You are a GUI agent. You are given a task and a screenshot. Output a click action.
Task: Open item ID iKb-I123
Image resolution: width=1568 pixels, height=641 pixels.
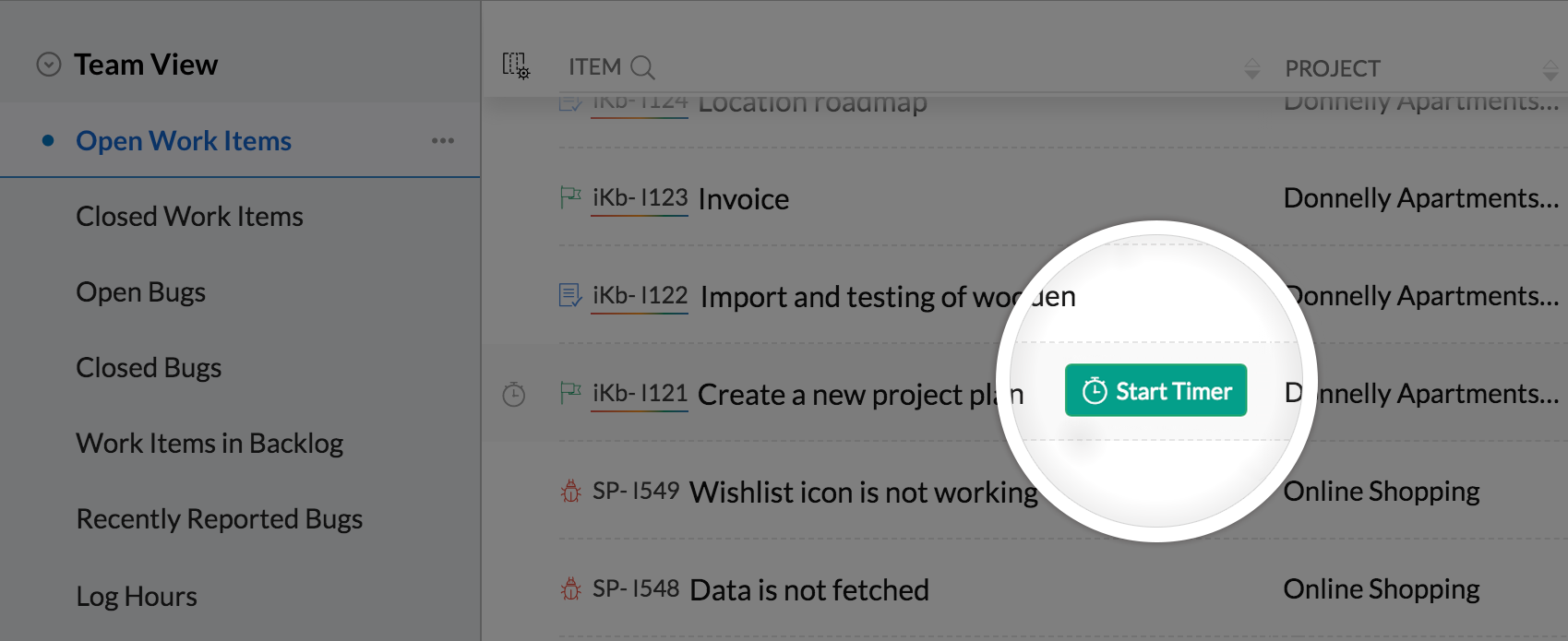[x=640, y=198]
